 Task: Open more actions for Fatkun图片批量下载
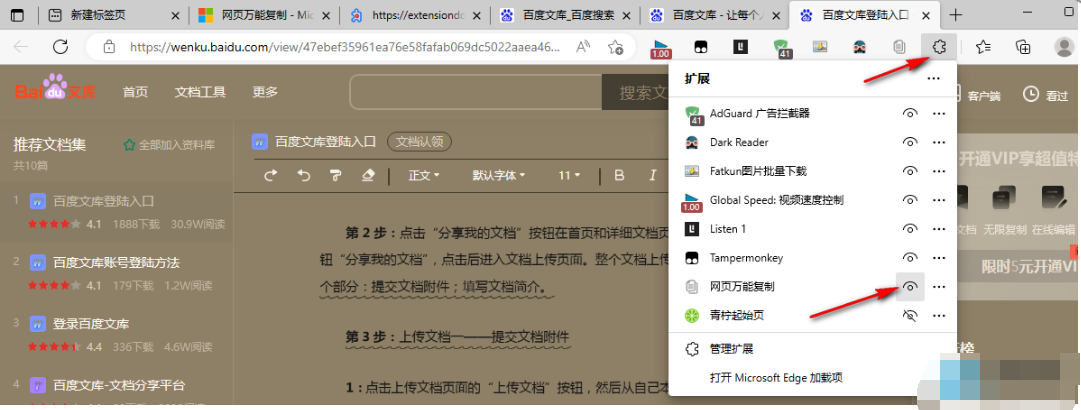coord(938,171)
